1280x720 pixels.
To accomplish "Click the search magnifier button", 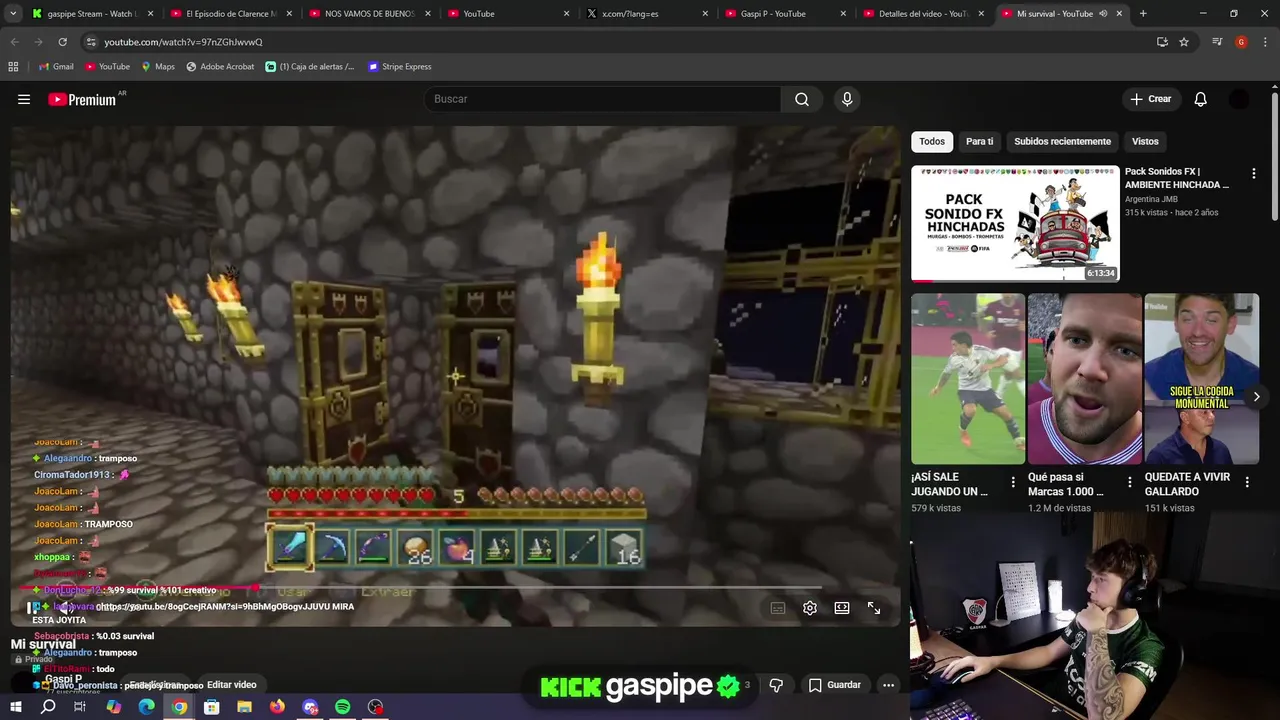I will tap(802, 99).
